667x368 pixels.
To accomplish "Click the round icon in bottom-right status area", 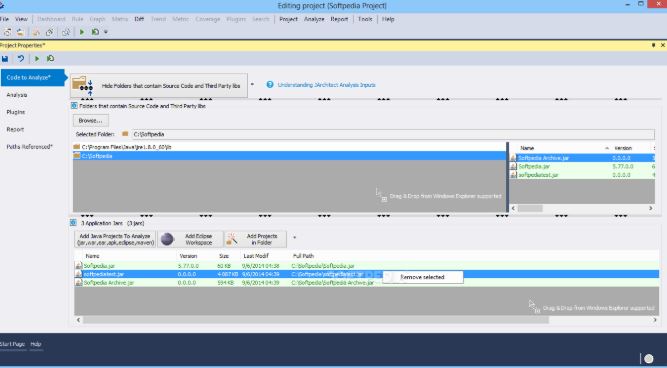I will coord(648,359).
